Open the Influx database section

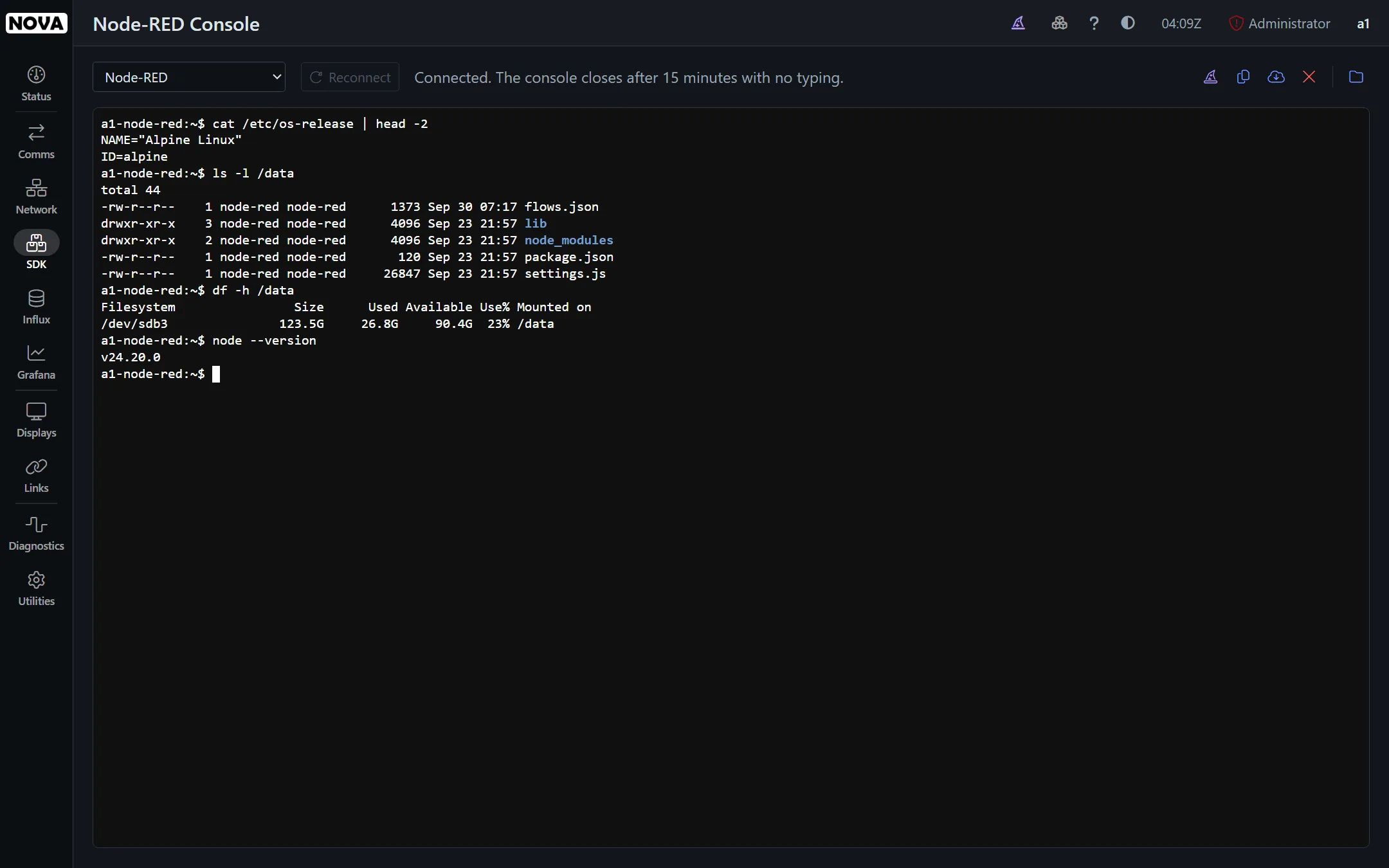[x=36, y=307]
